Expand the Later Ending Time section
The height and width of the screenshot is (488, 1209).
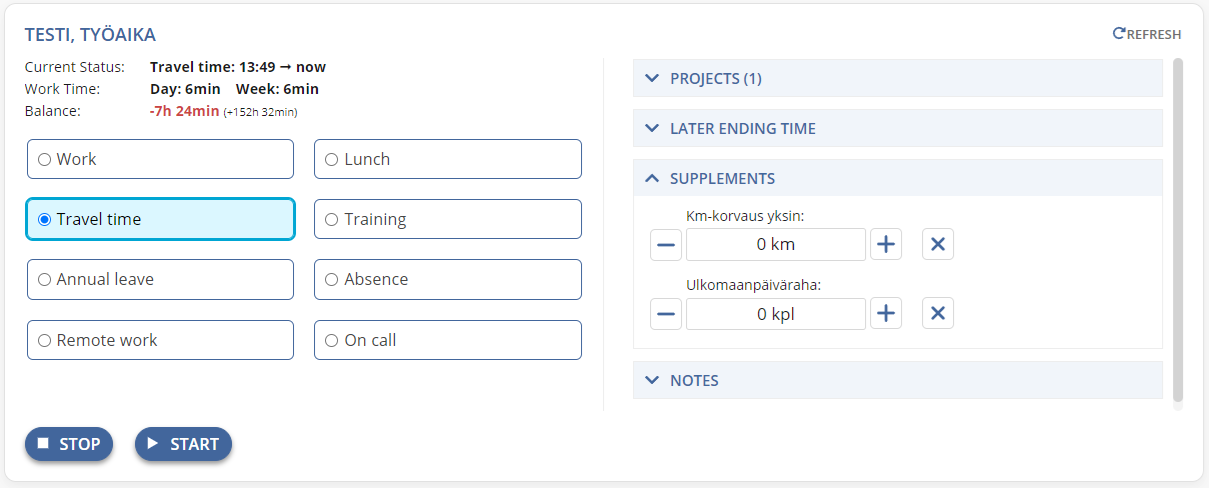(x=898, y=128)
